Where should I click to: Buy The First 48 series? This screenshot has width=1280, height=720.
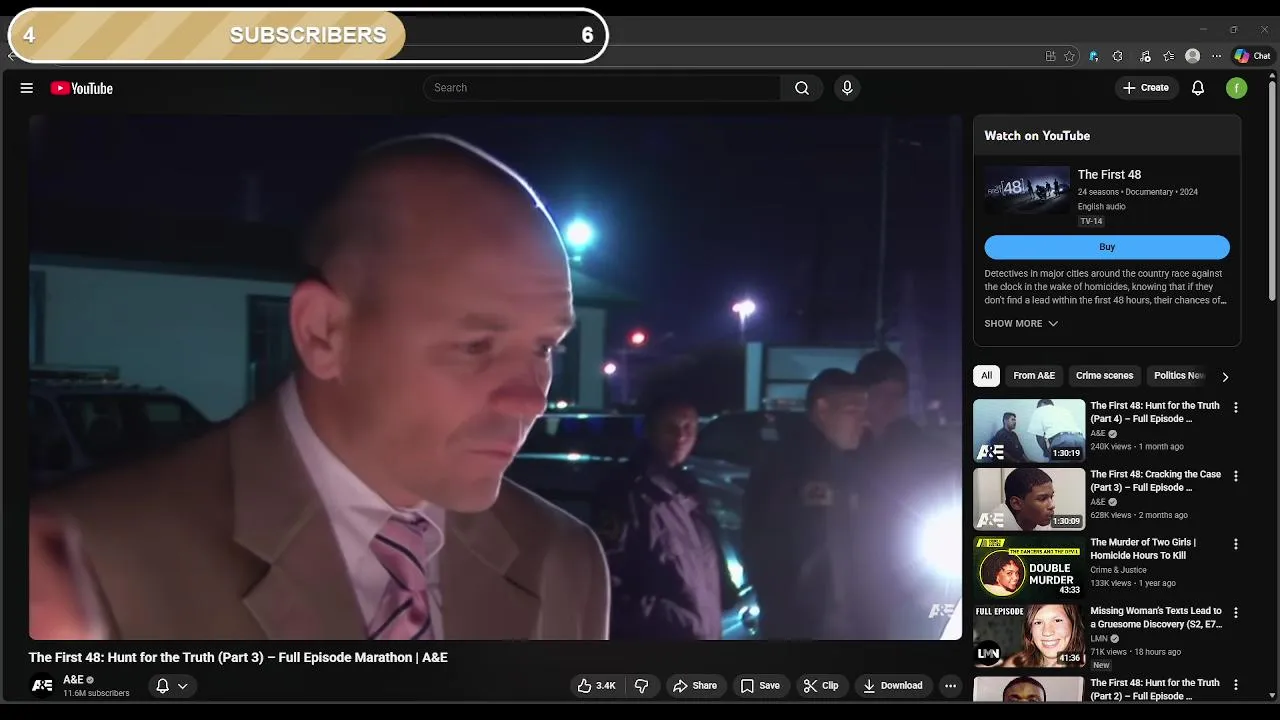pyautogui.click(x=1107, y=247)
